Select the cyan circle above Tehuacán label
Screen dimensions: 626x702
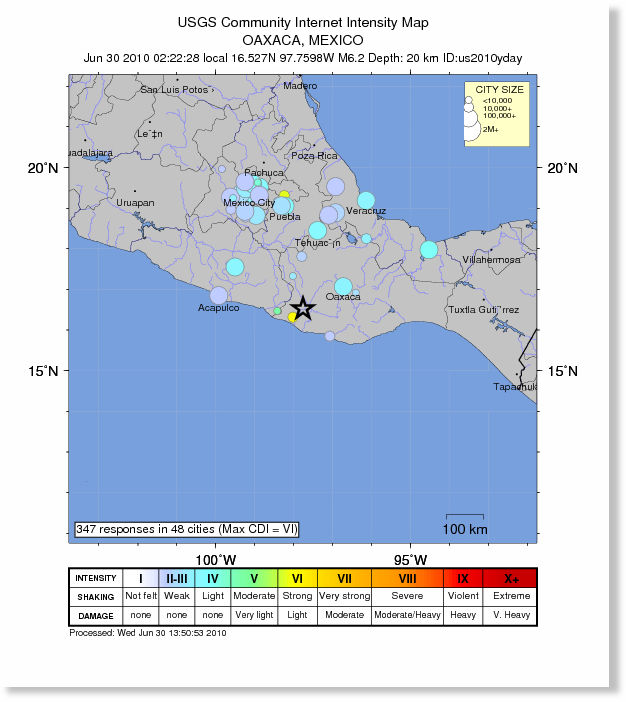point(317,230)
